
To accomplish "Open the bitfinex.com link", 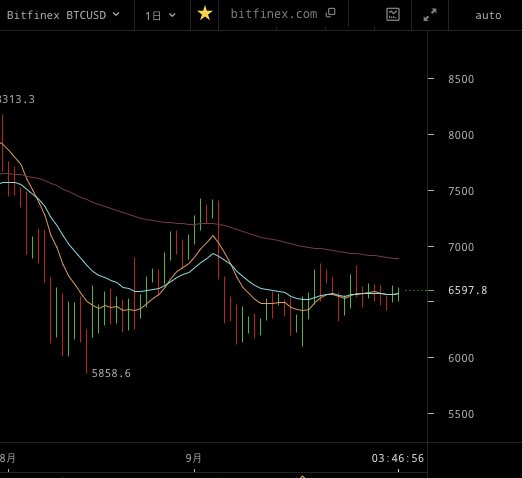I will coord(274,14).
